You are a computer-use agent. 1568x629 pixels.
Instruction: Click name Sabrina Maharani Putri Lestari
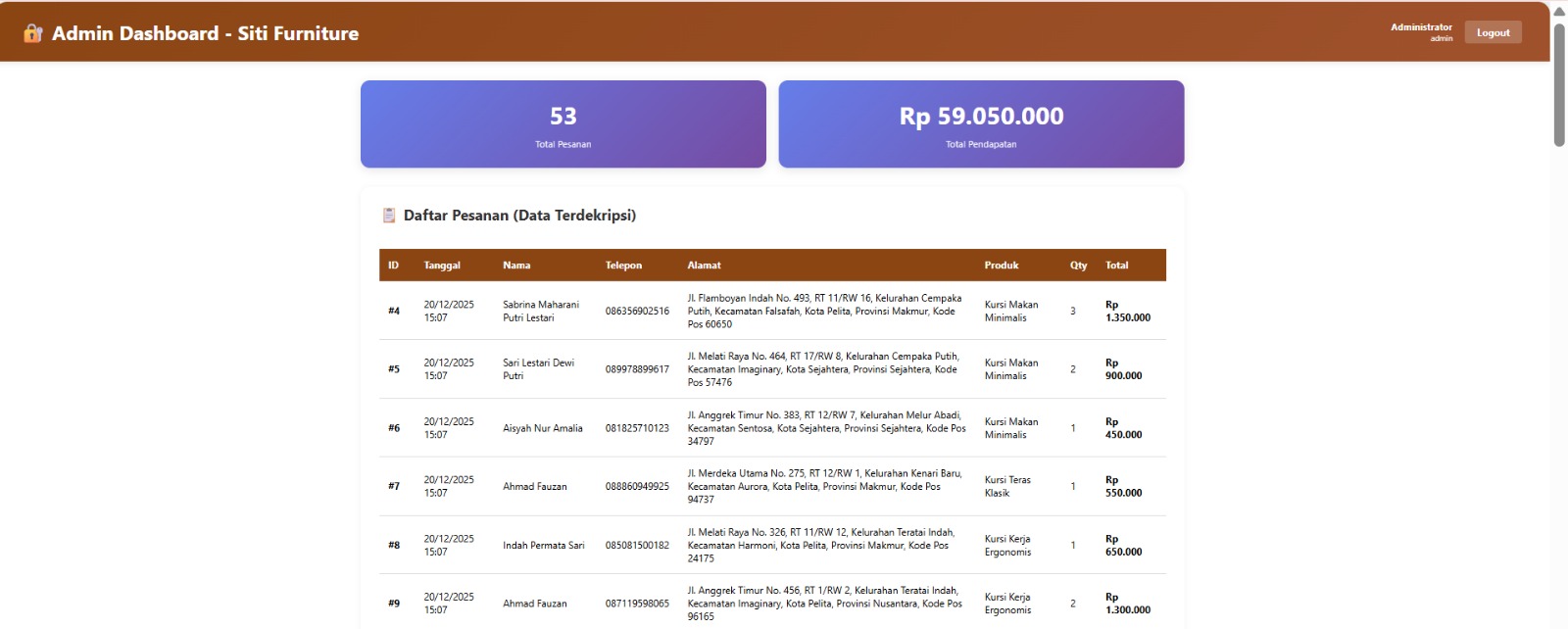(541, 312)
